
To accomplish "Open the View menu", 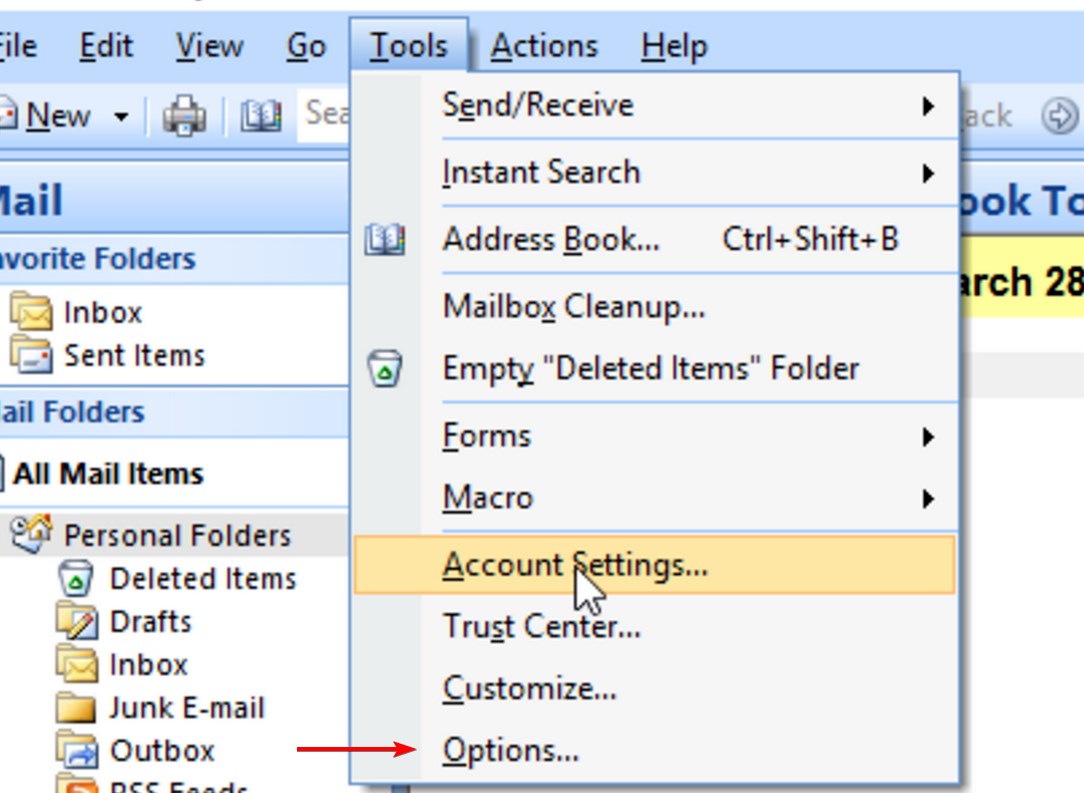I will coord(209,46).
